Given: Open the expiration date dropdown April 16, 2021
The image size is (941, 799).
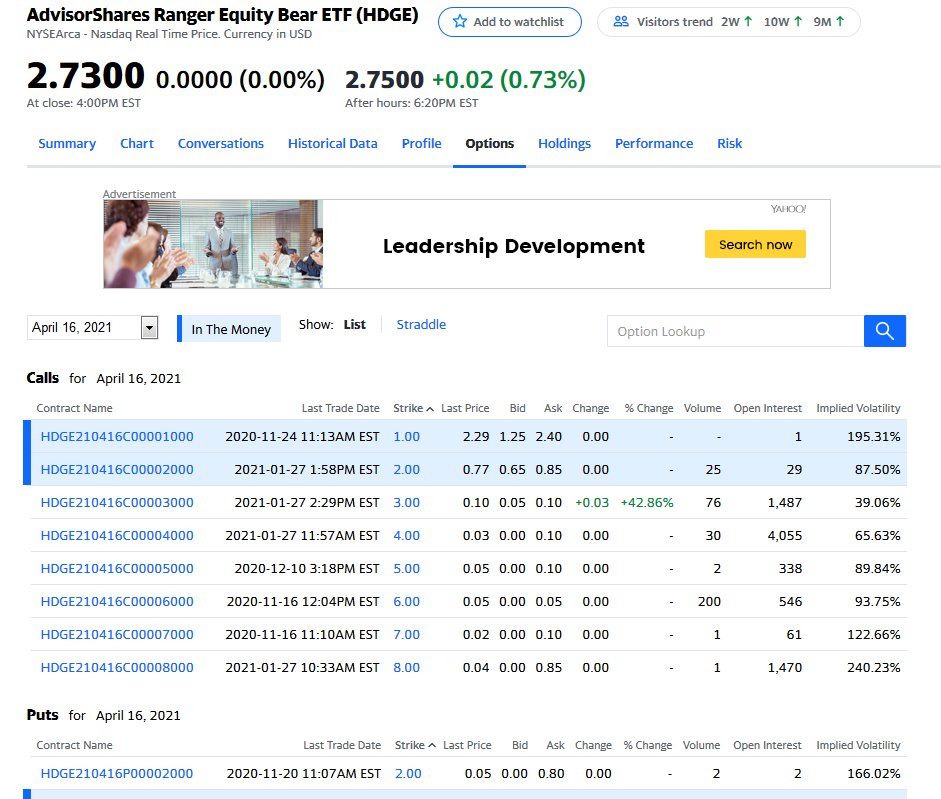Looking at the screenshot, I should 92,328.
